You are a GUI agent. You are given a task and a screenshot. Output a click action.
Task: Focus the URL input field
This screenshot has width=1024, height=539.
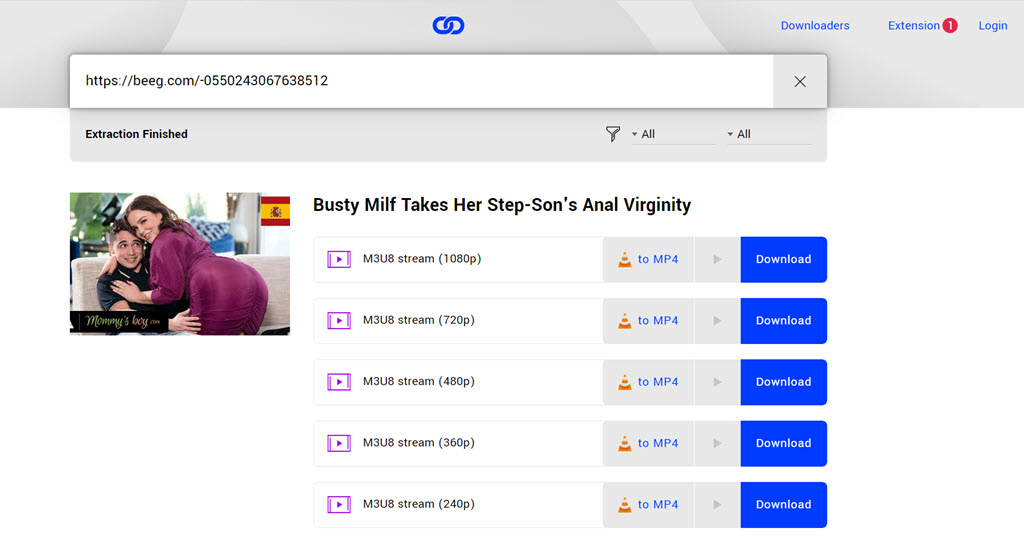coord(421,81)
